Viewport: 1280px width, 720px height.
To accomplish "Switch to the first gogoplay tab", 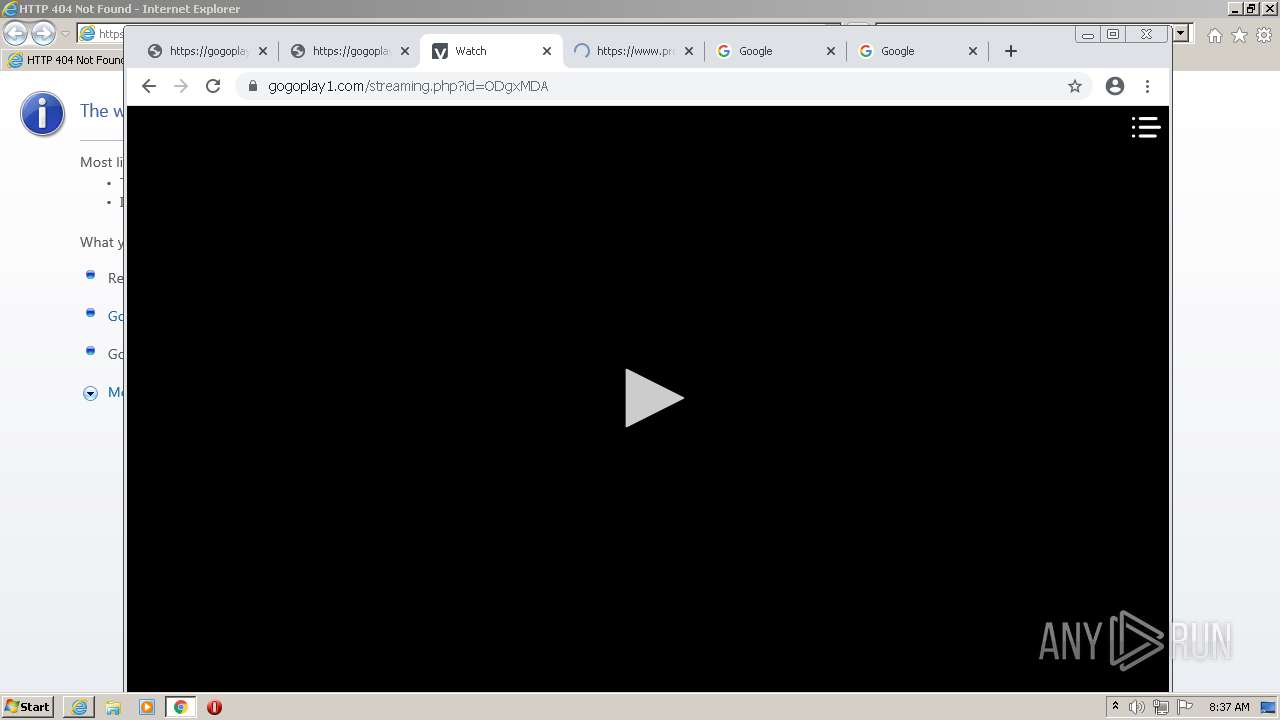I will (x=207, y=51).
